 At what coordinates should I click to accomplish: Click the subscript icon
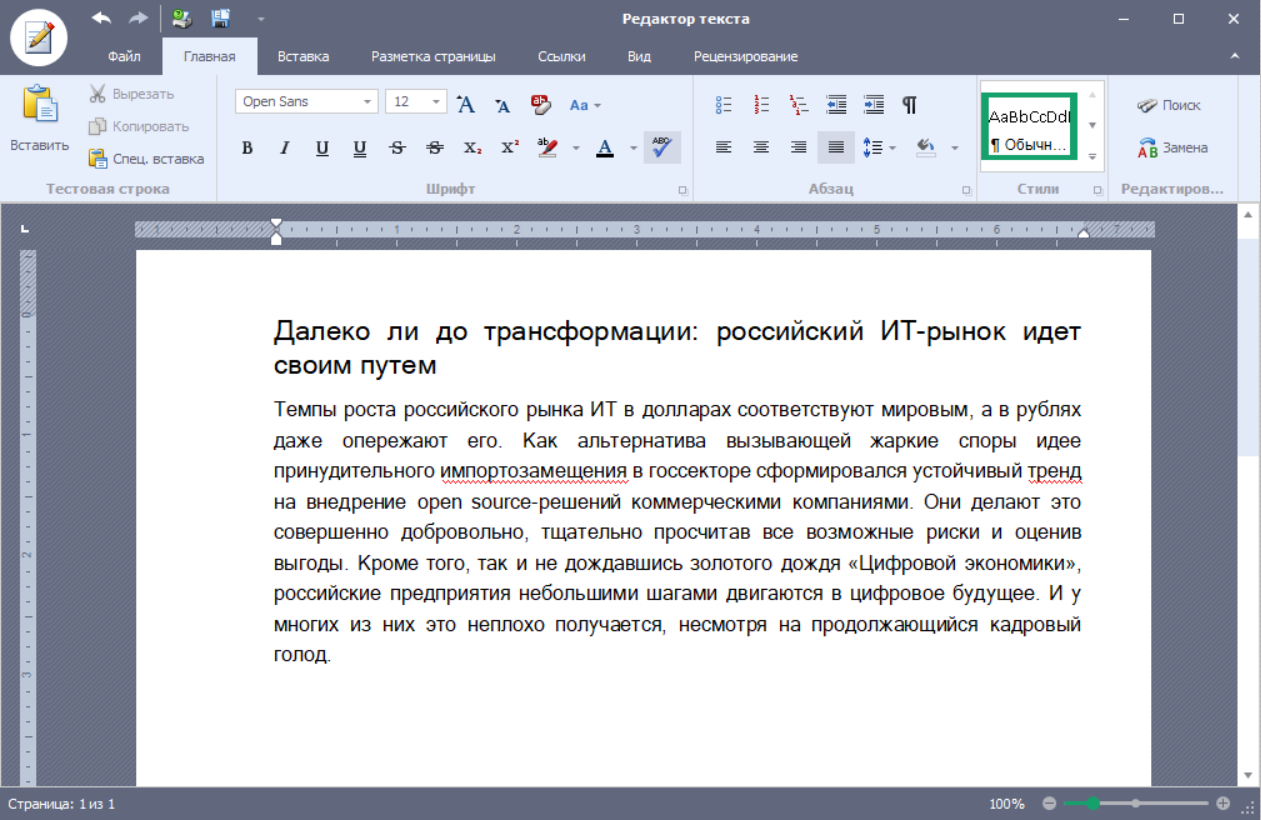472,148
